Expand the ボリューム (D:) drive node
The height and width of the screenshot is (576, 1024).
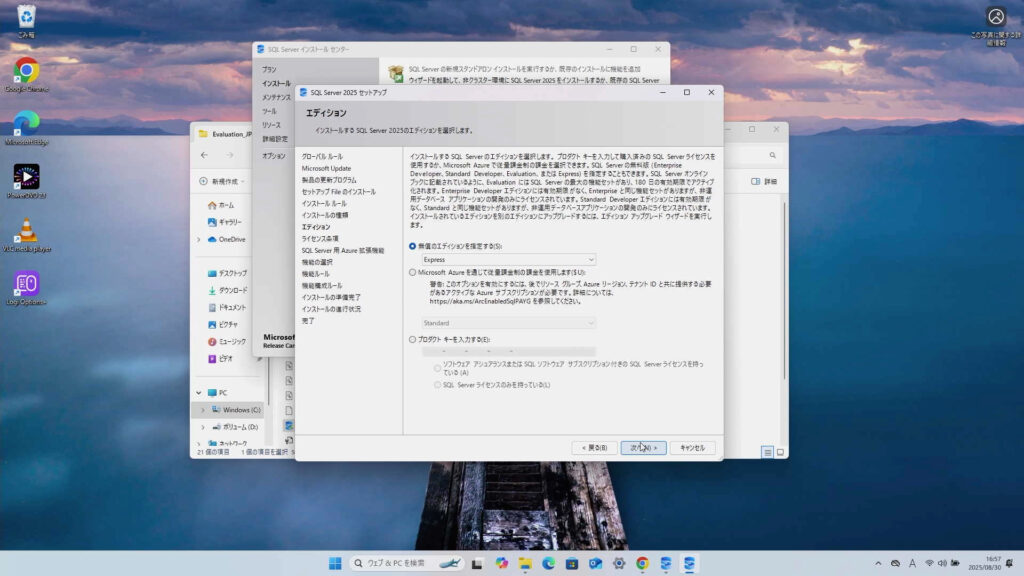pos(203,427)
